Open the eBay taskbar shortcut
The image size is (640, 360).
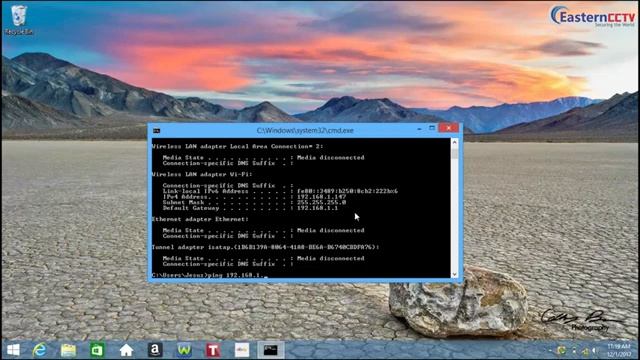click(242, 350)
